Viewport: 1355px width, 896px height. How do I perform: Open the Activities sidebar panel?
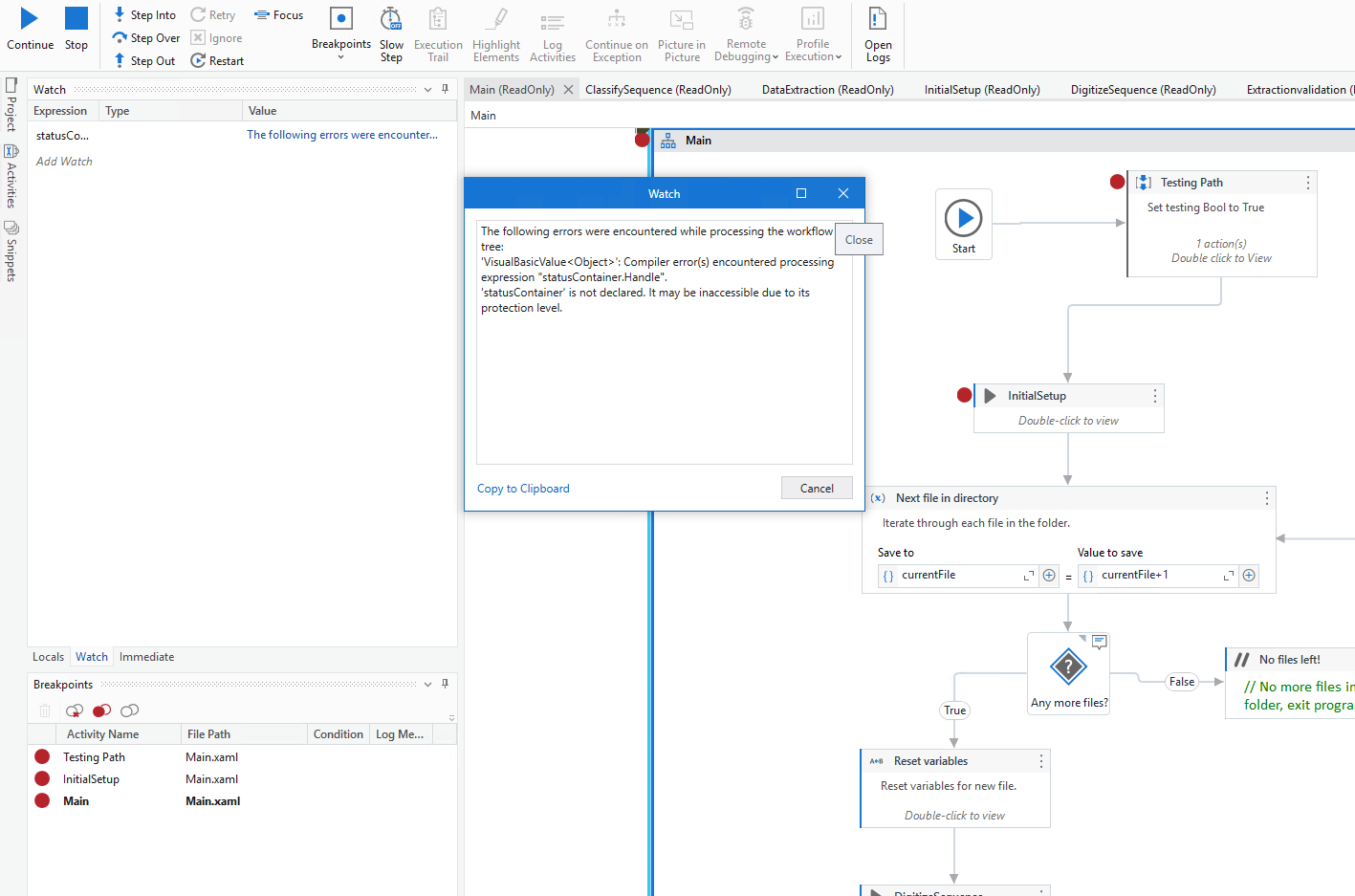[11, 172]
